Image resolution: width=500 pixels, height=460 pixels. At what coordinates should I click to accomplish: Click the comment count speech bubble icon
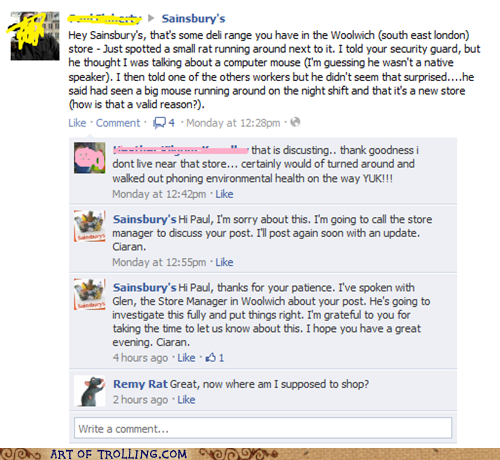[x=159, y=123]
